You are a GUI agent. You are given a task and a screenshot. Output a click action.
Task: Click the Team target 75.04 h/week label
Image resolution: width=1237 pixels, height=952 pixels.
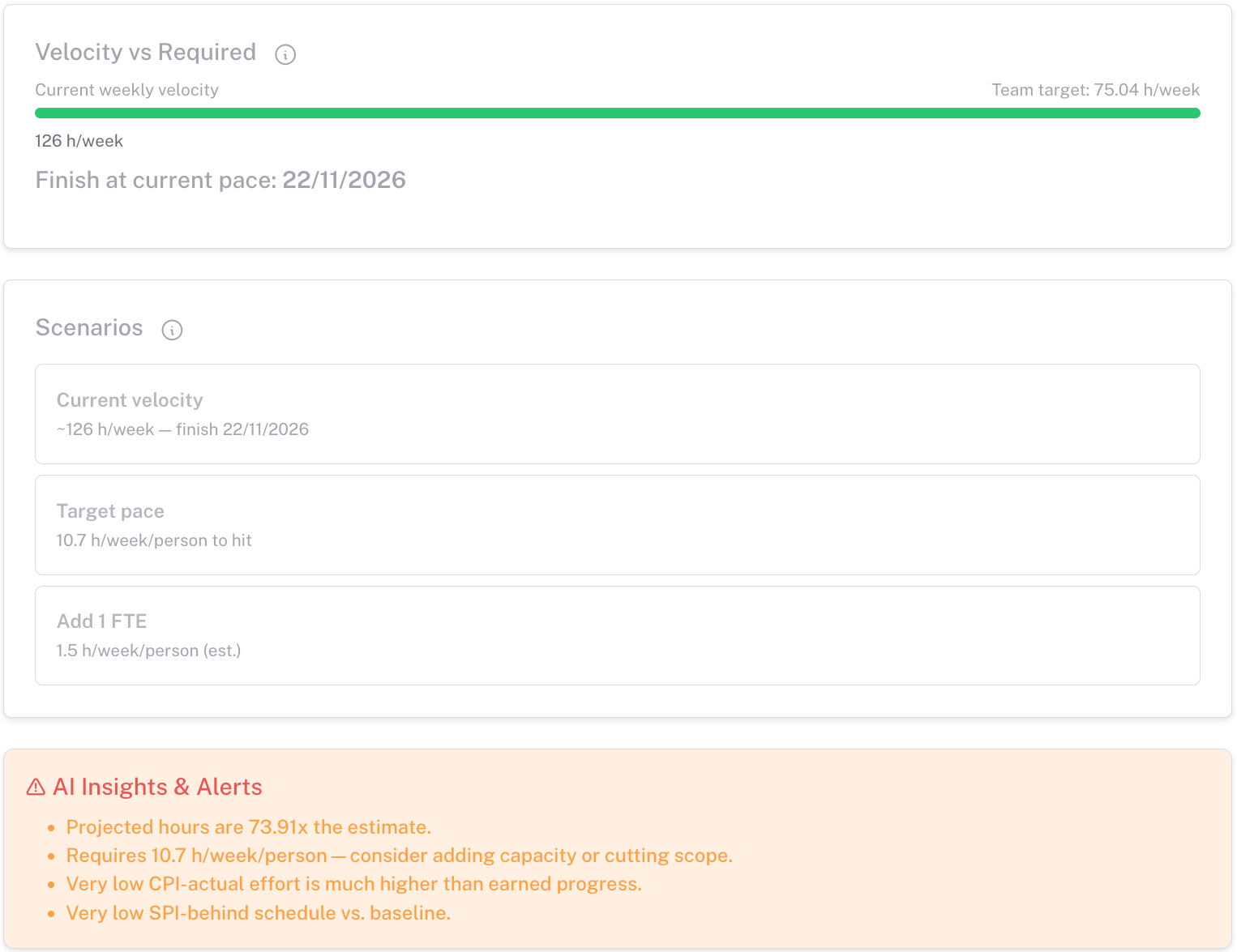tap(1095, 90)
